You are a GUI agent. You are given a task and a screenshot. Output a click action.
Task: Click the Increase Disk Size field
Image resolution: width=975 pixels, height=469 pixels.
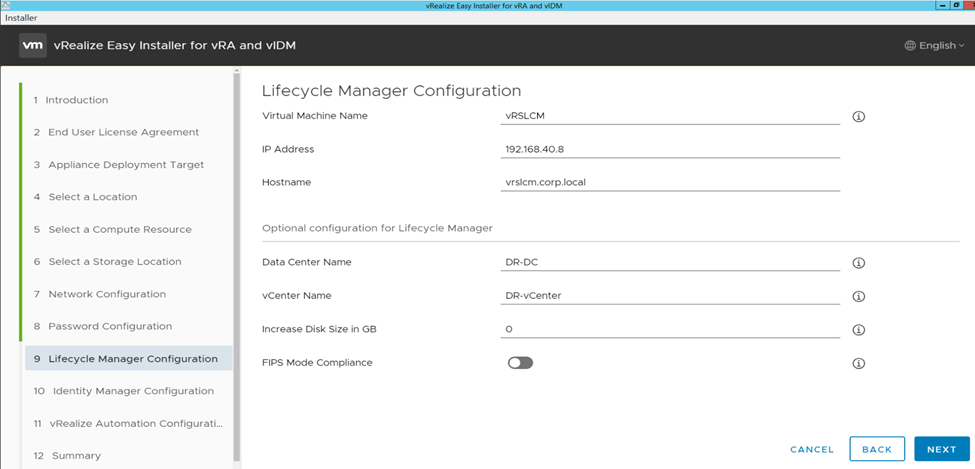click(x=670, y=329)
